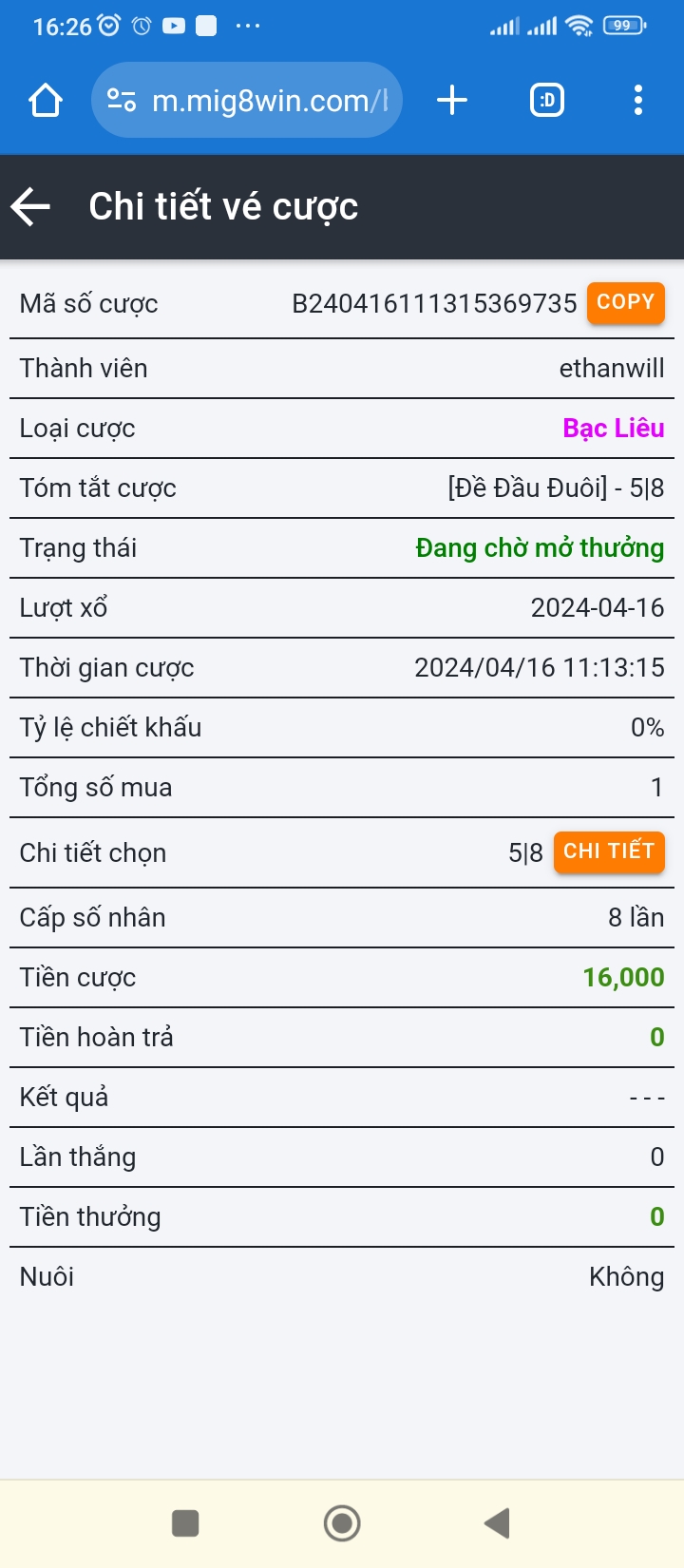The image size is (684, 1568).
Task: Tap the Chi tiết vé cược title
Action: tap(223, 206)
